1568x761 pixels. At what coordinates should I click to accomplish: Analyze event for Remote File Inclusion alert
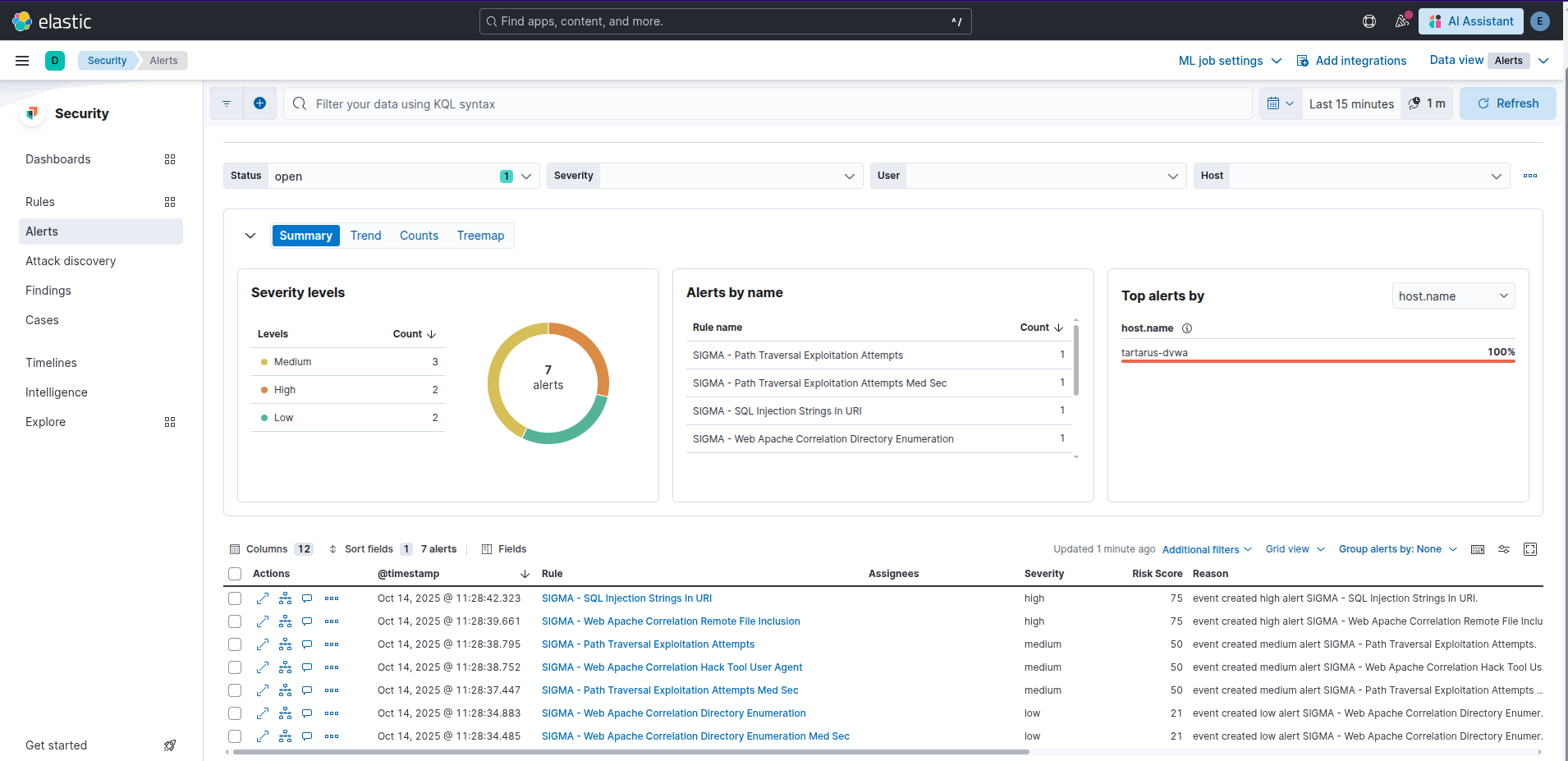pyautogui.click(x=285, y=621)
